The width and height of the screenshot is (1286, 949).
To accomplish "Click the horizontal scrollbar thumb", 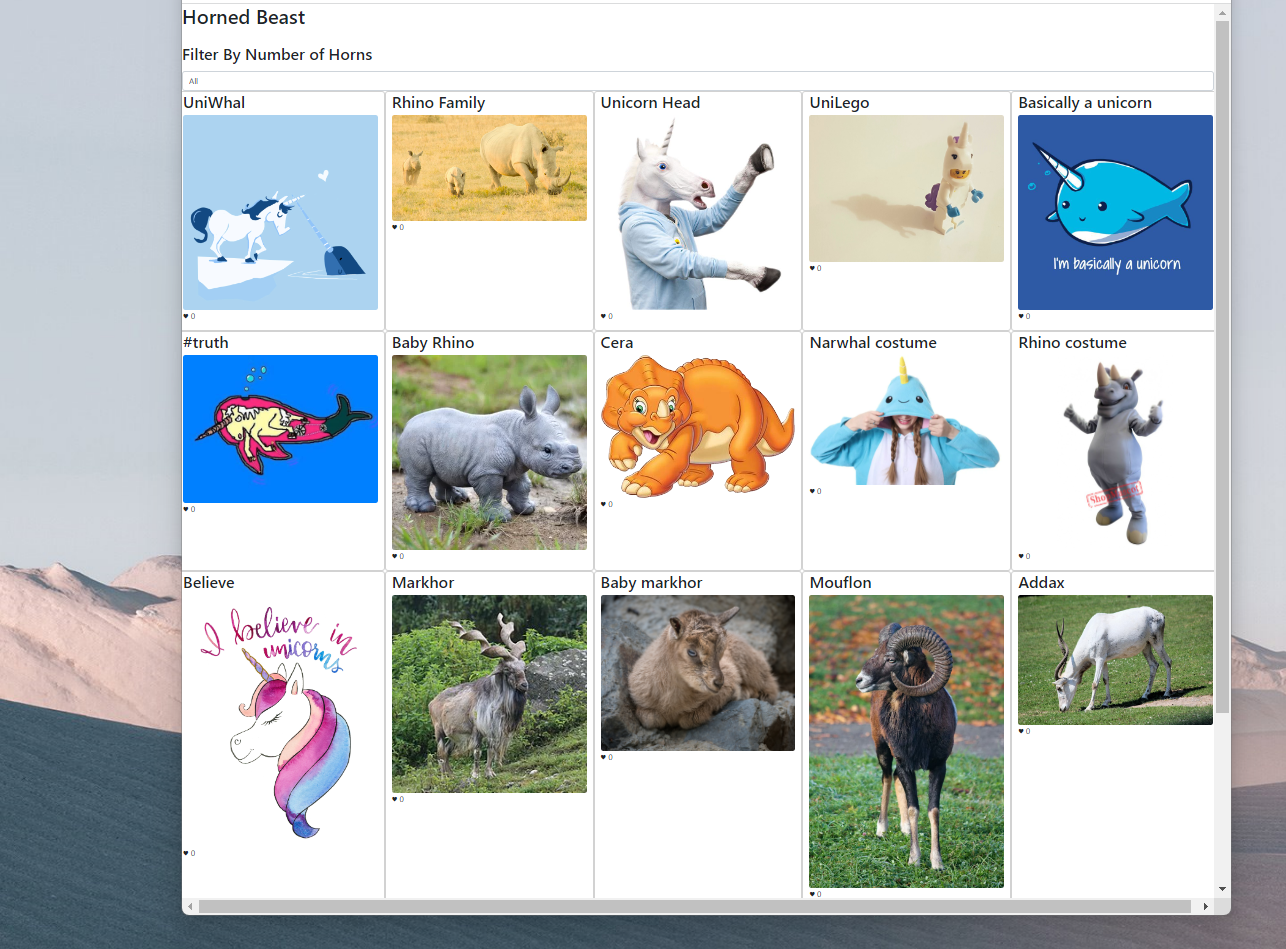I will pyautogui.click(x=695, y=906).
